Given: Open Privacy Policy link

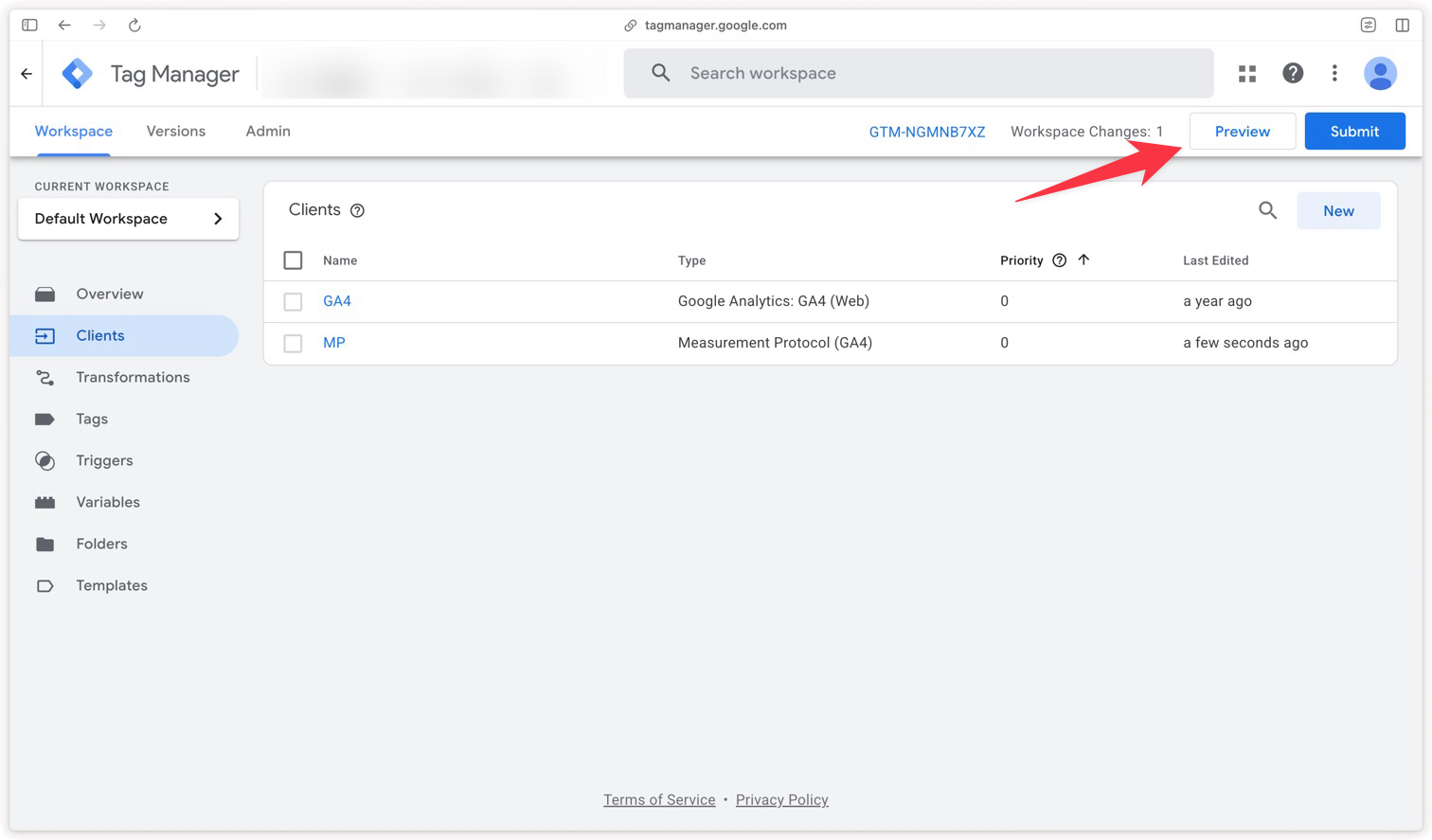Looking at the screenshot, I should coord(782,799).
